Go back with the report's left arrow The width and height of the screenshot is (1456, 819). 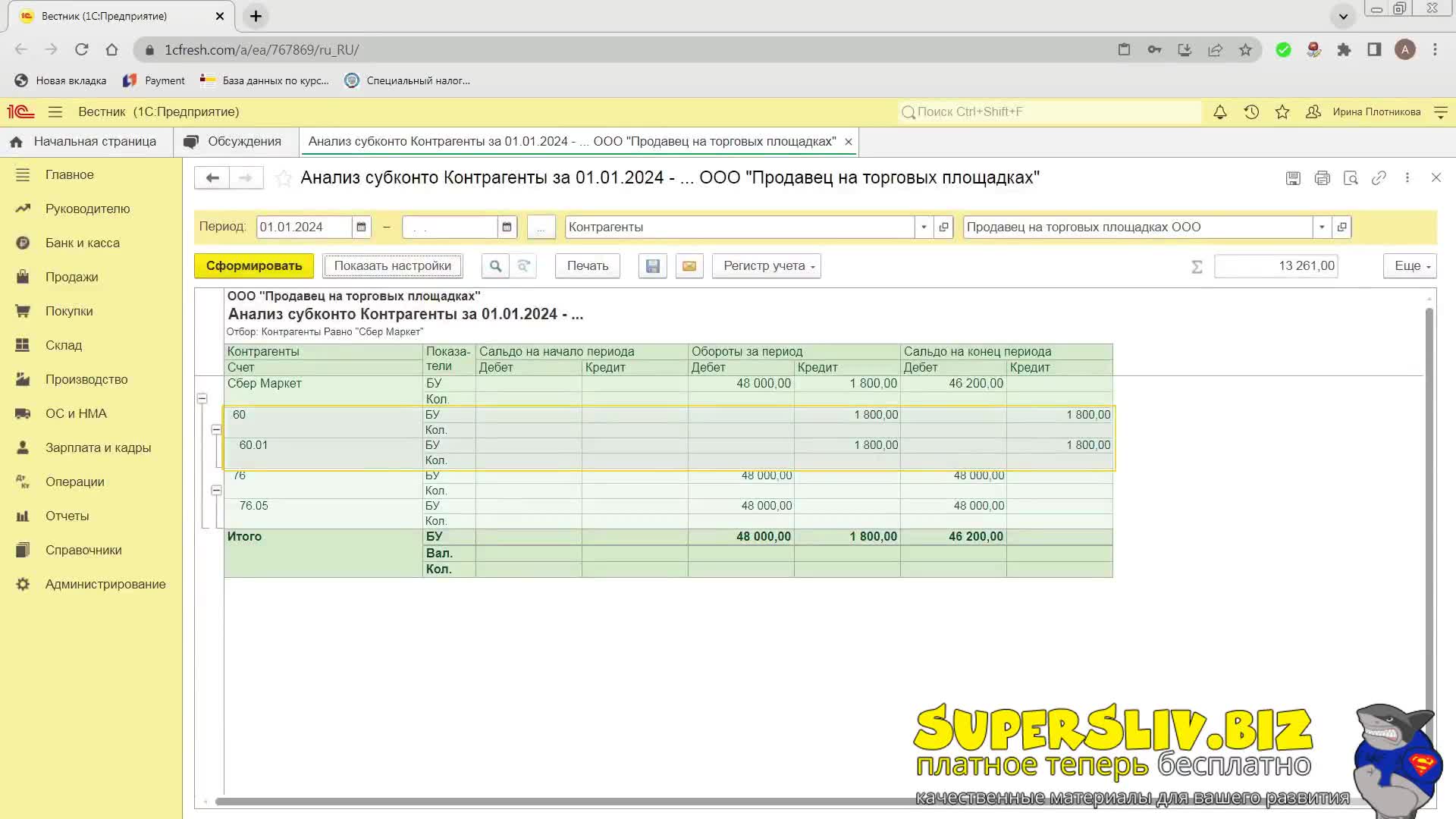pos(212,177)
